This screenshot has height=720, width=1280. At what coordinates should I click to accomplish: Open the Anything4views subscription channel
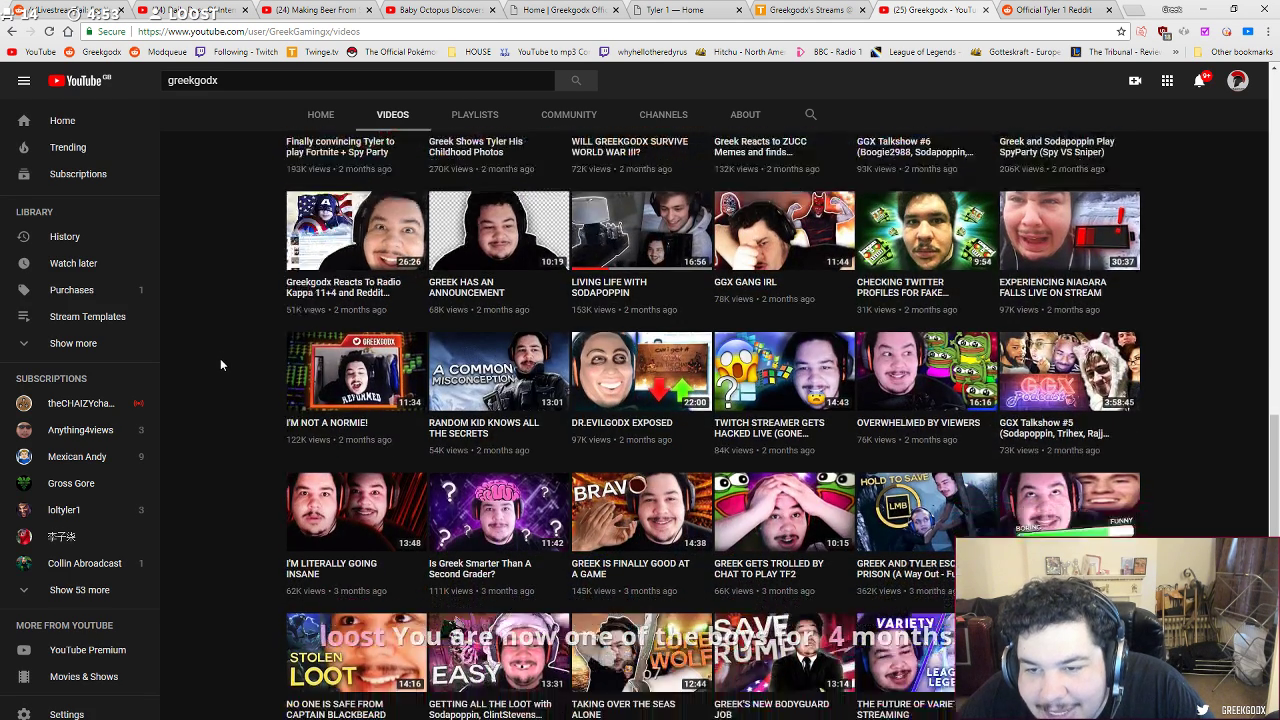pyautogui.click(x=80, y=430)
